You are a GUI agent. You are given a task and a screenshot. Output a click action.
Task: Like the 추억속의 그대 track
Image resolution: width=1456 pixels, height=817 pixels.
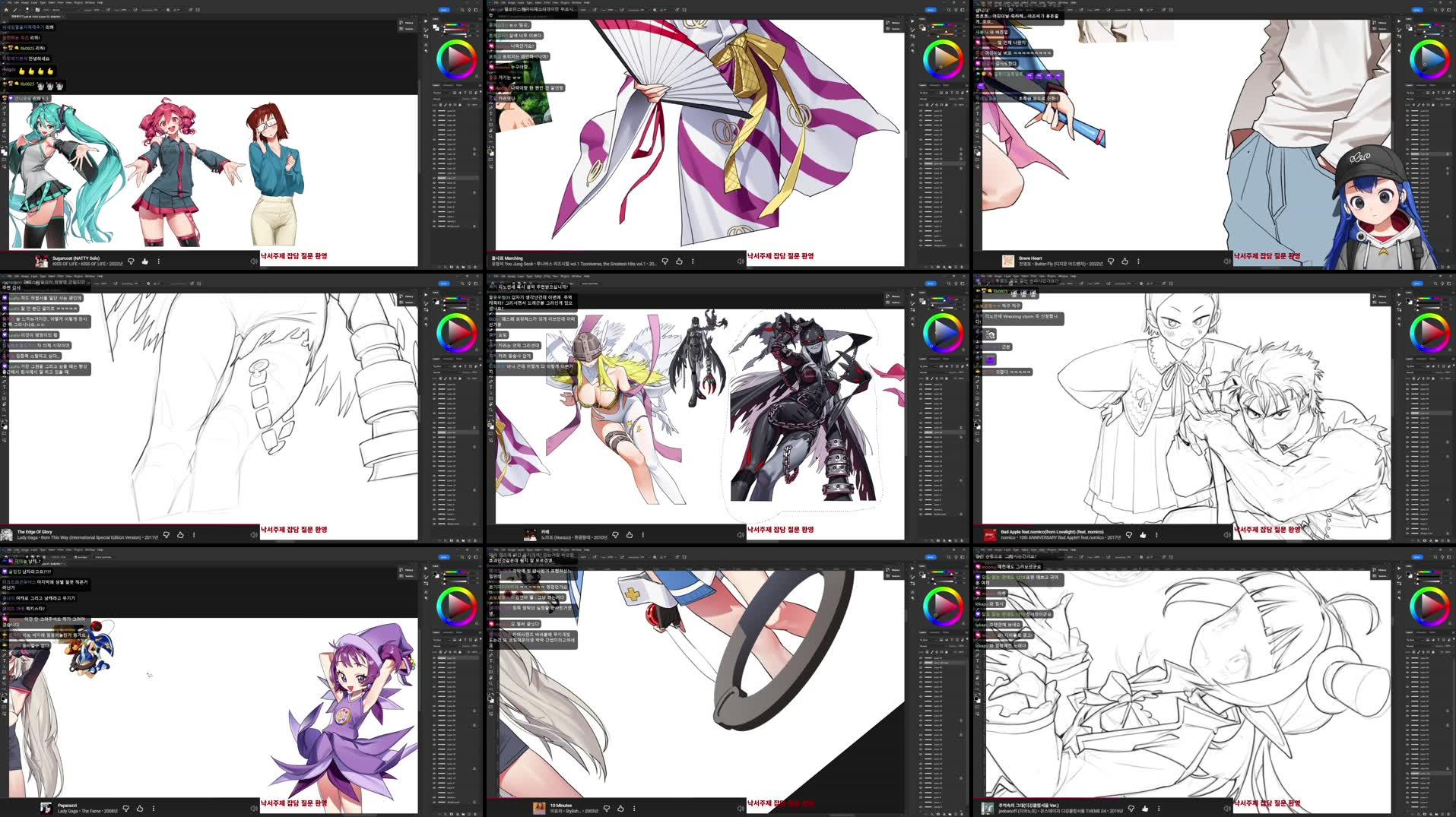(1145, 808)
